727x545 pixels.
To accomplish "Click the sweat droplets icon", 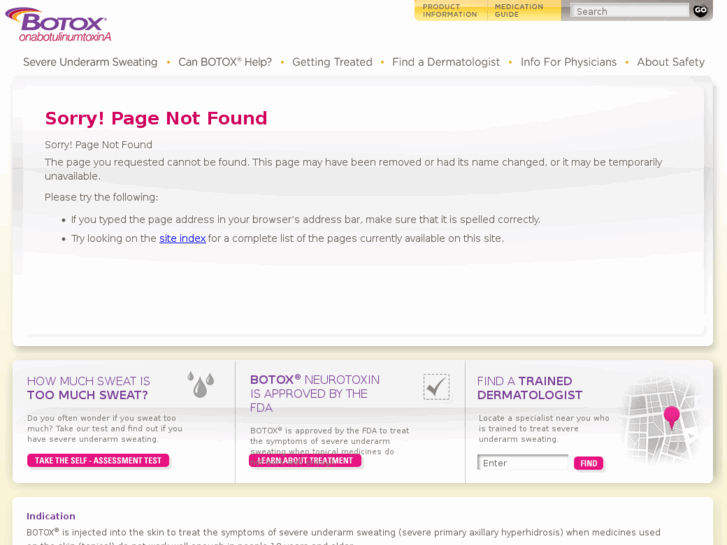I will point(201,384).
